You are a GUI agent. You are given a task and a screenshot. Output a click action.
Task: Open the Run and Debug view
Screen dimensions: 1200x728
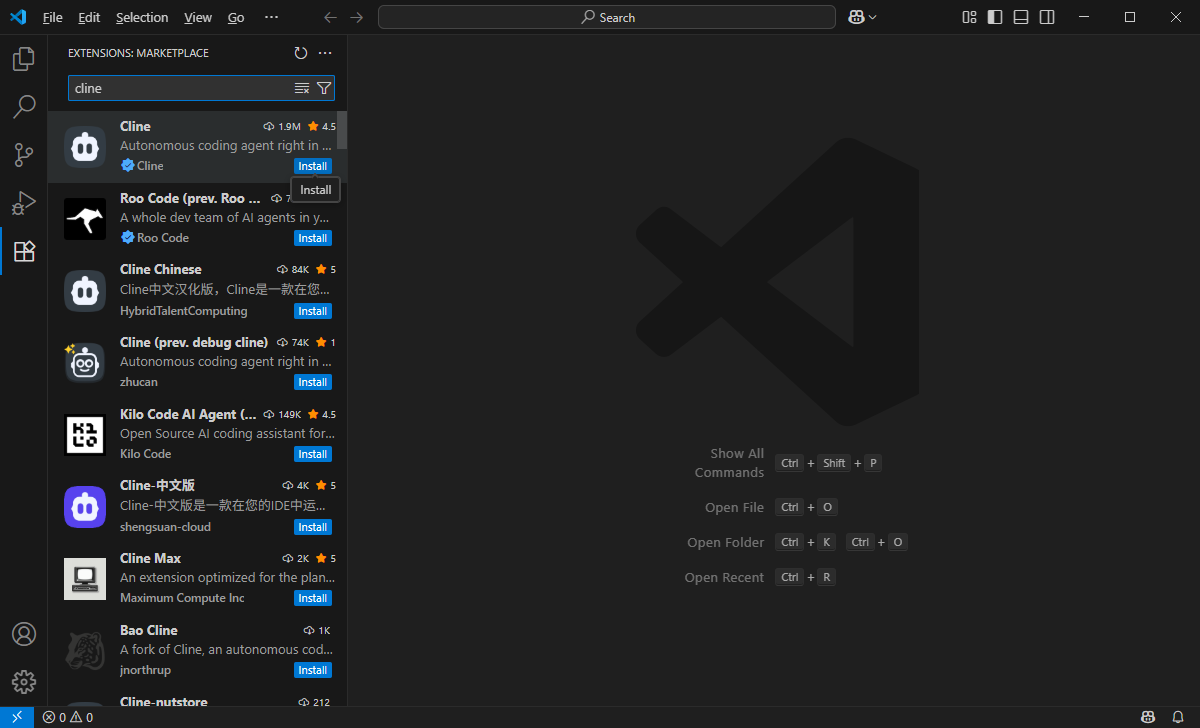click(23, 203)
